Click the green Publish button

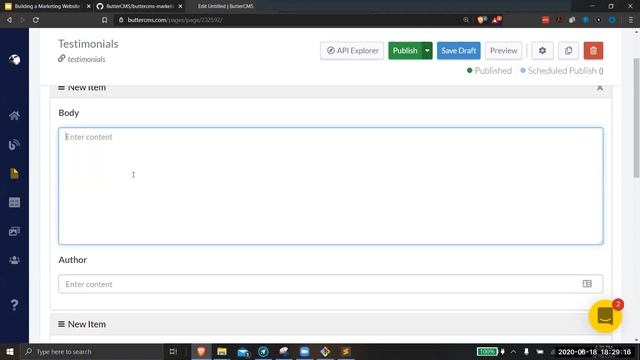(x=405, y=51)
